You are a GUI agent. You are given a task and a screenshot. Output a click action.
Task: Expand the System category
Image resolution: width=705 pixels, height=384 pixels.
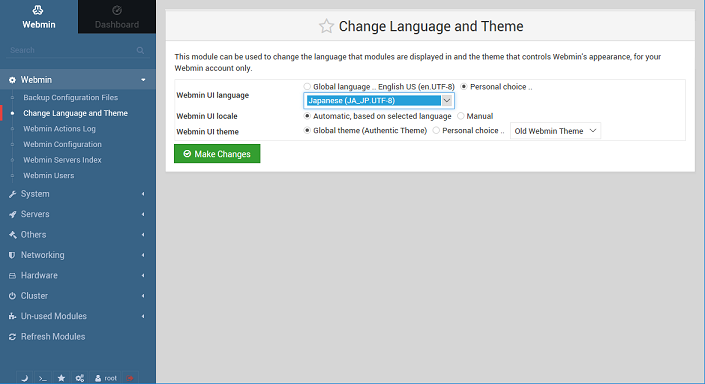(x=78, y=194)
